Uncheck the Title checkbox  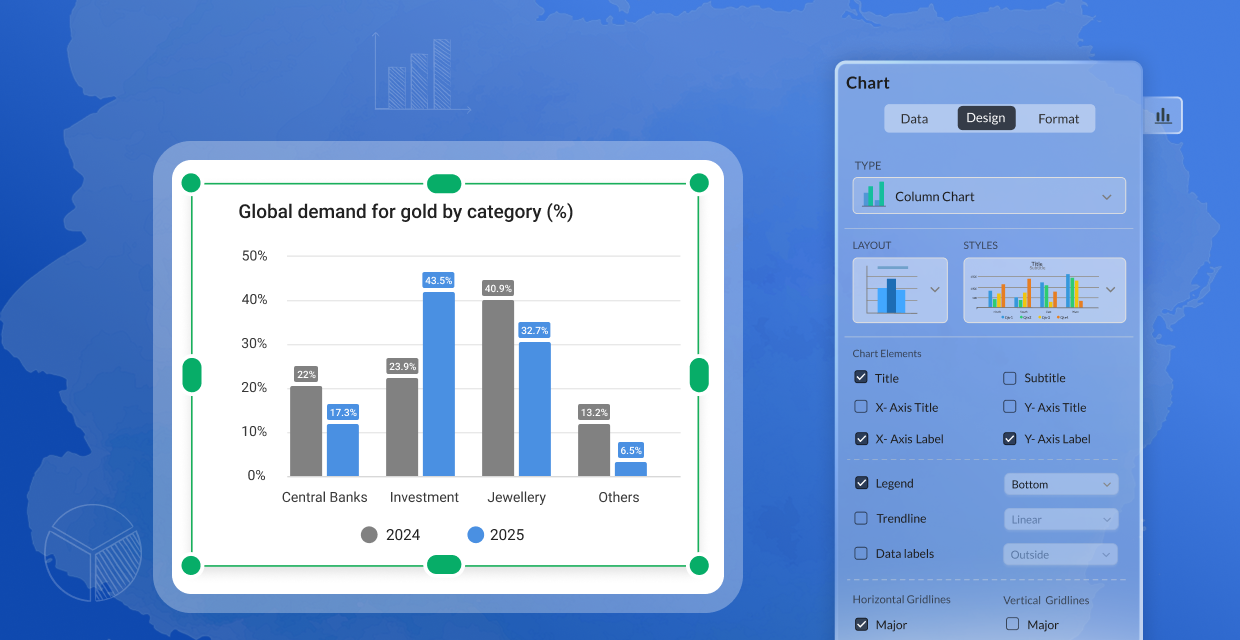[x=861, y=378]
